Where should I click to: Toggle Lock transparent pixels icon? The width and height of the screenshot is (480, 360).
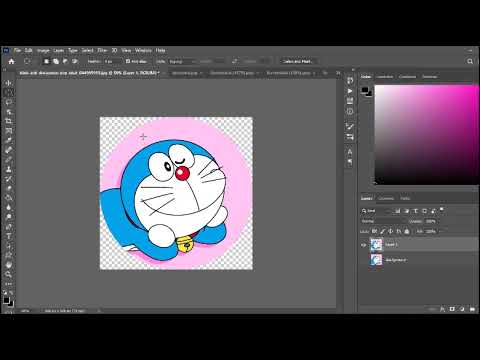point(375,231)
